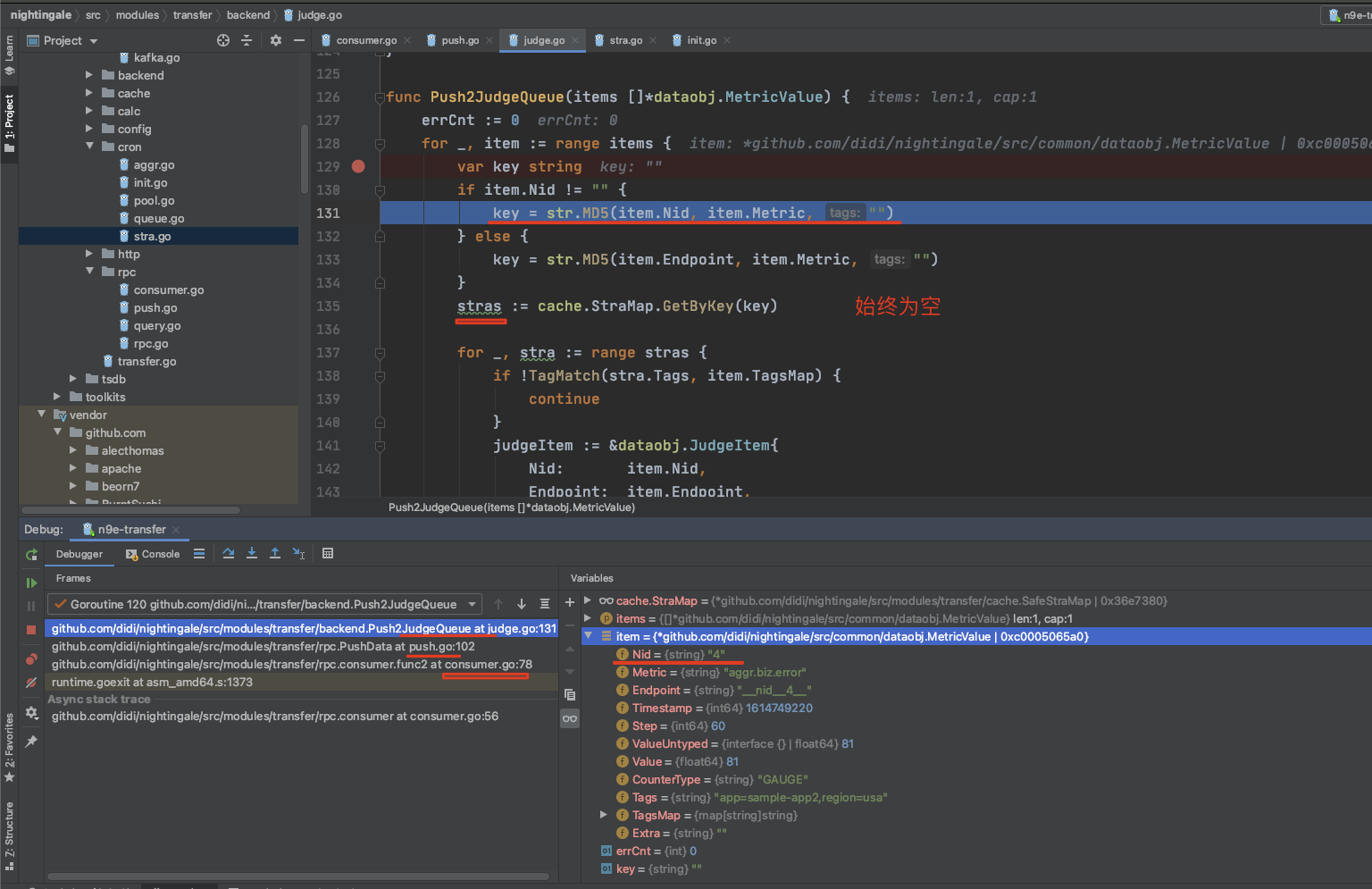Select Metric "aggr.biz.error" variable row
The image size is (1372, 889).
pyautogui.click(x=976, y=672)
